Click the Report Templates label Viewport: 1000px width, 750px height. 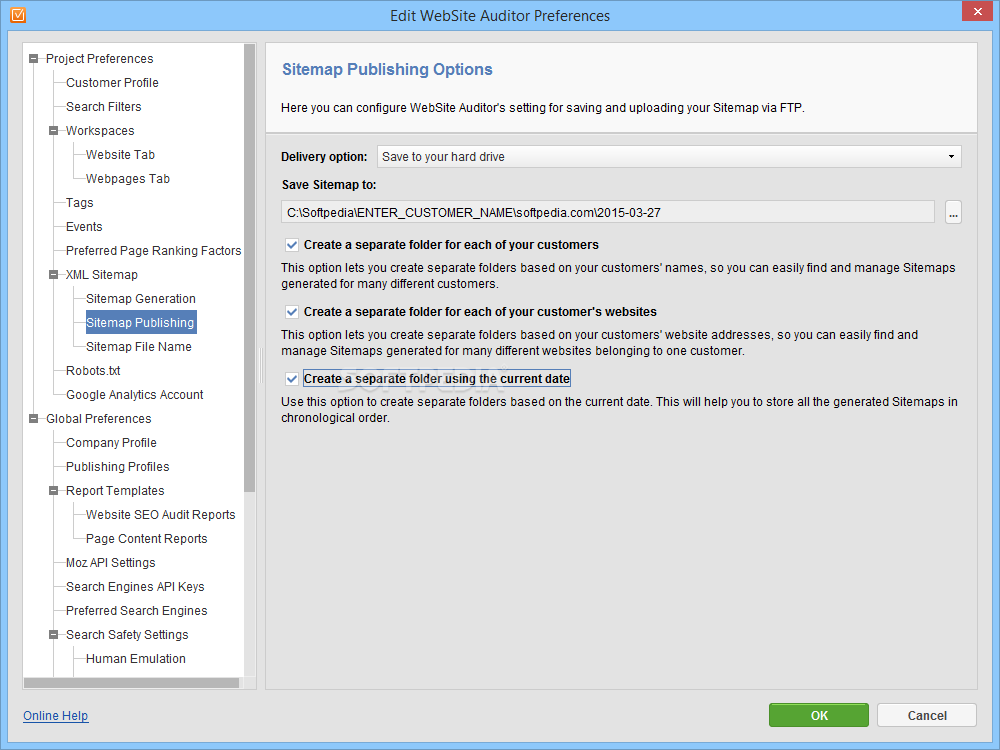115,491
